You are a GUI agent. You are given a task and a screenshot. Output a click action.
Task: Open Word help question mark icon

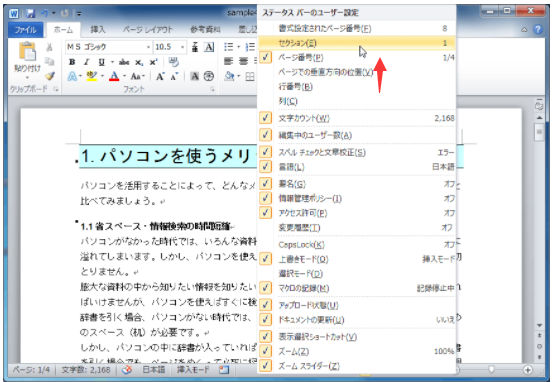538,29
